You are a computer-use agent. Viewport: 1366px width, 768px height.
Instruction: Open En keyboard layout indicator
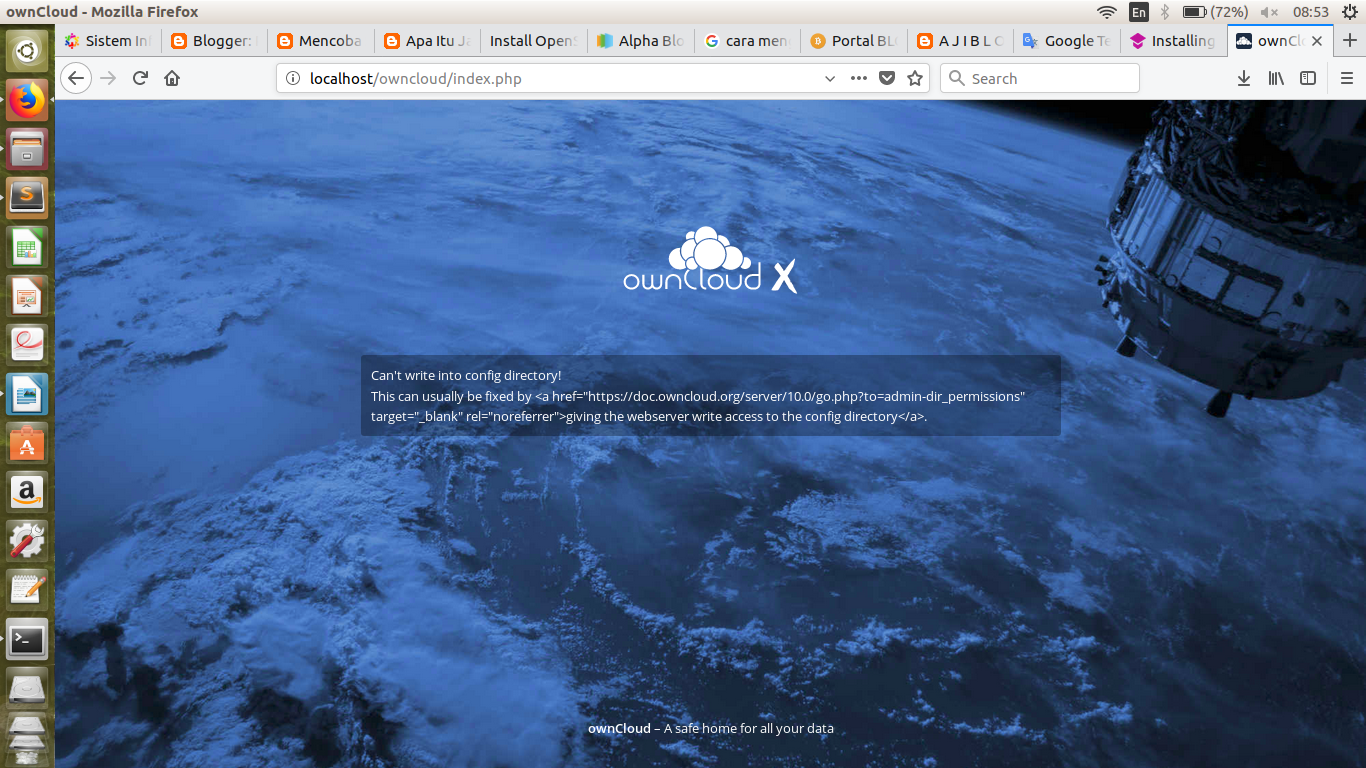[1139, 12]
